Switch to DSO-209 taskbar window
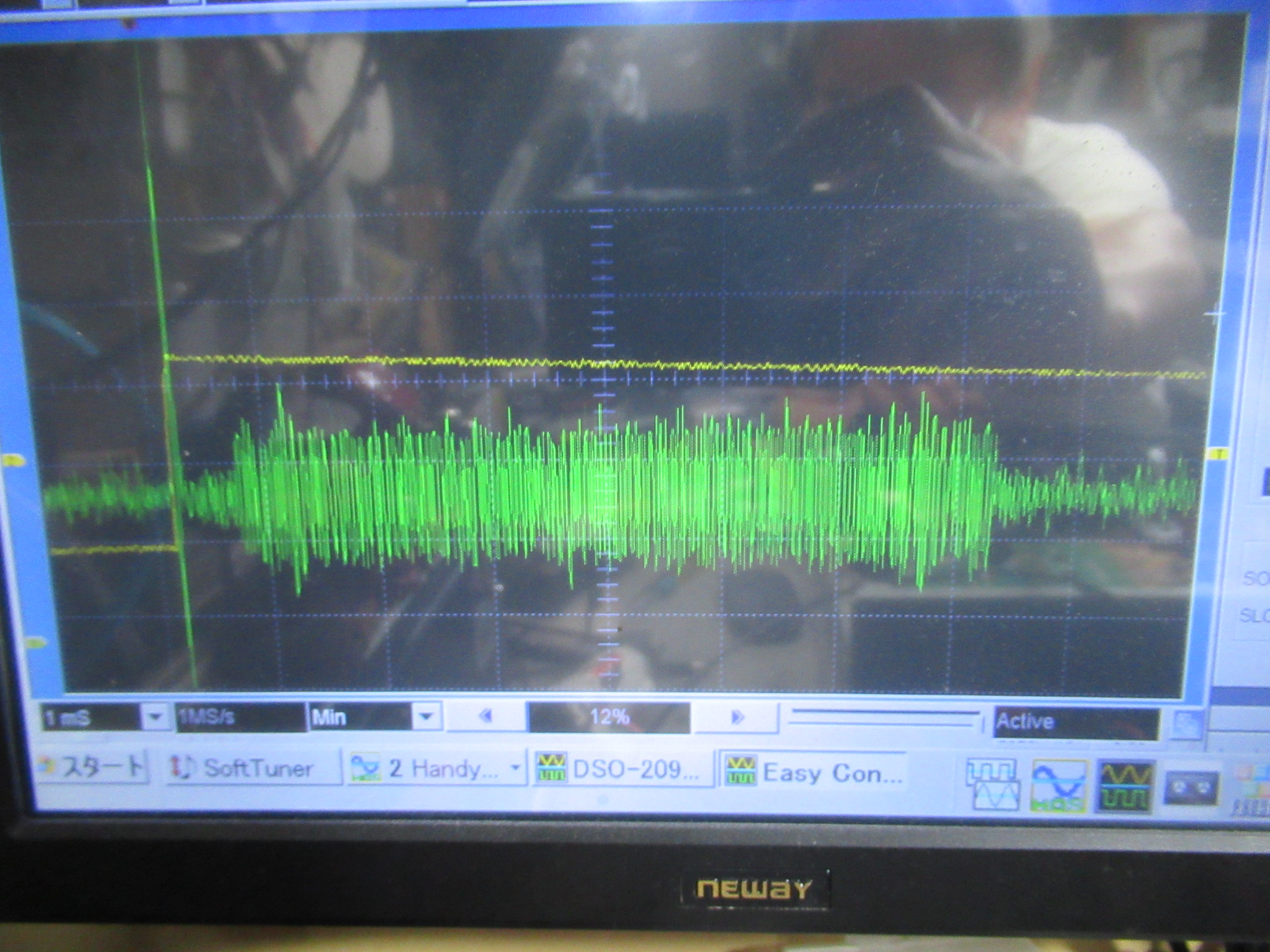The width and height of the screenshot is (1270, 952). coord(623,770)
